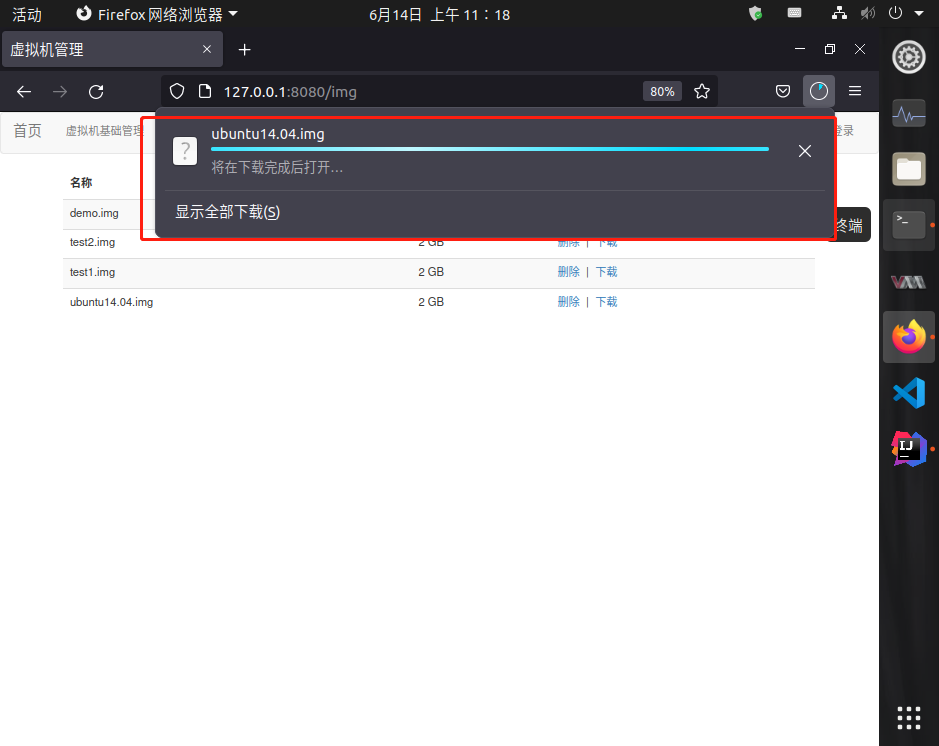
Task: Open Virtual Machine Manager in dock
Action: tap(909, 281)
